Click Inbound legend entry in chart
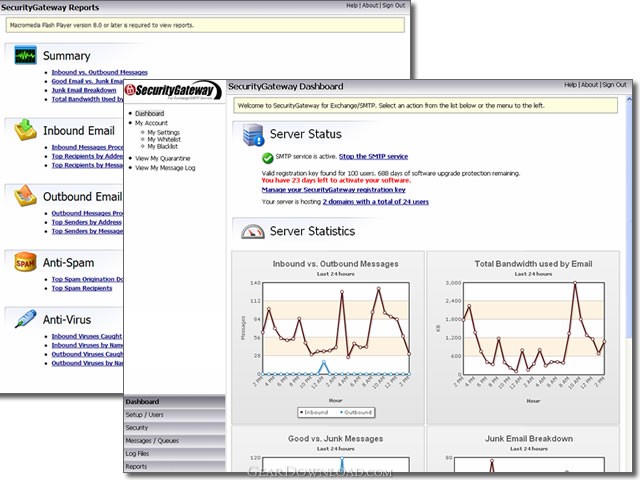640x480 pixels. [x=314, y=412]
